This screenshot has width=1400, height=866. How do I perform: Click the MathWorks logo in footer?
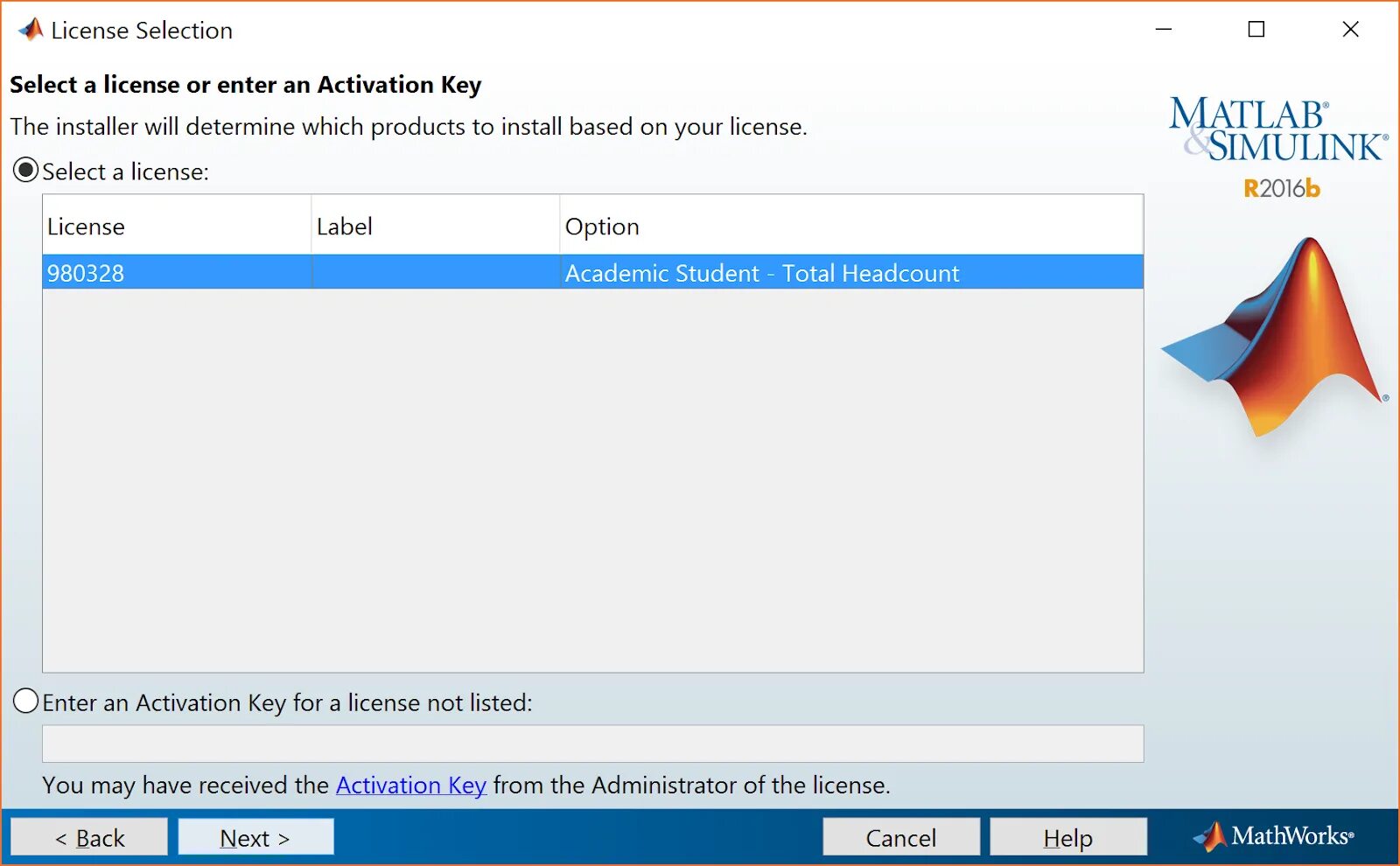click(1273, 836)
